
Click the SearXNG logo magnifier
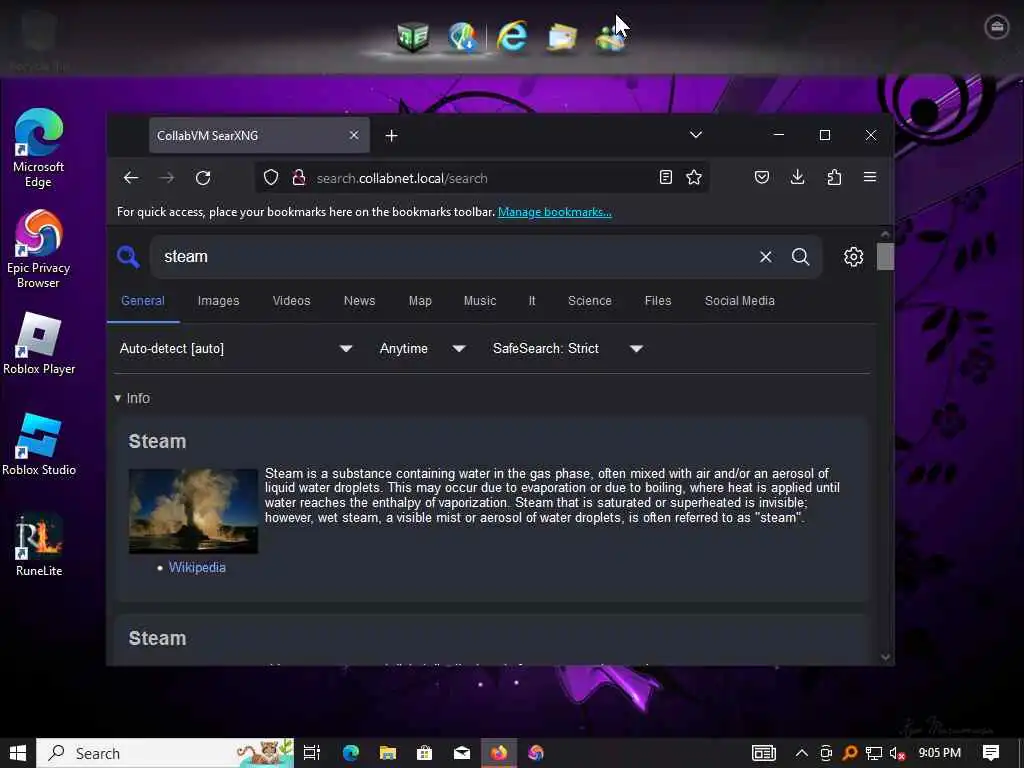[129, 257]
